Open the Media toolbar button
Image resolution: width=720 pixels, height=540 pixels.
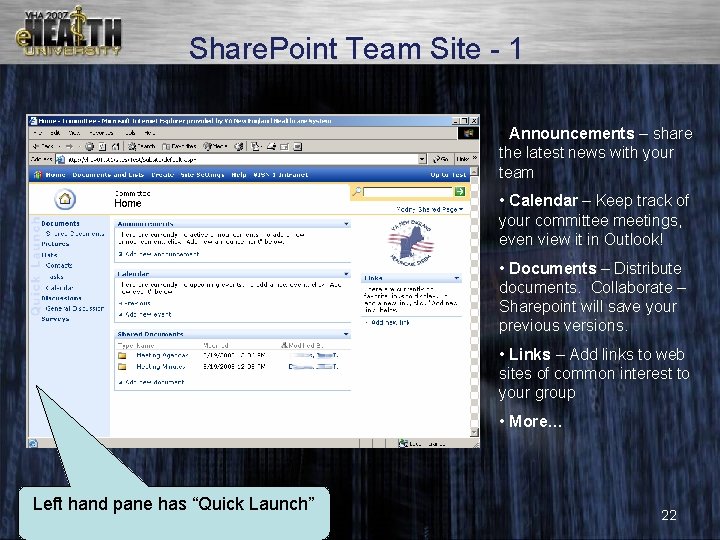point(215,146)
